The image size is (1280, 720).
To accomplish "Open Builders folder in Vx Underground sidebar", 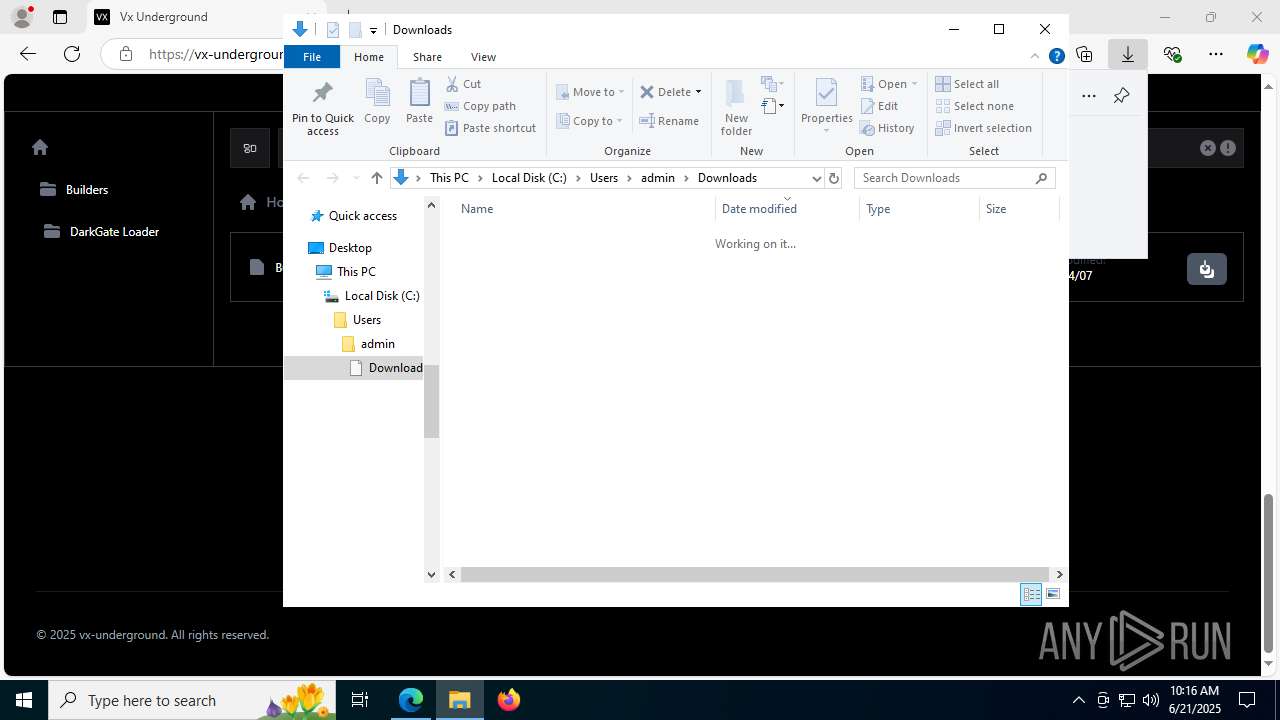I will pos(74,190).
